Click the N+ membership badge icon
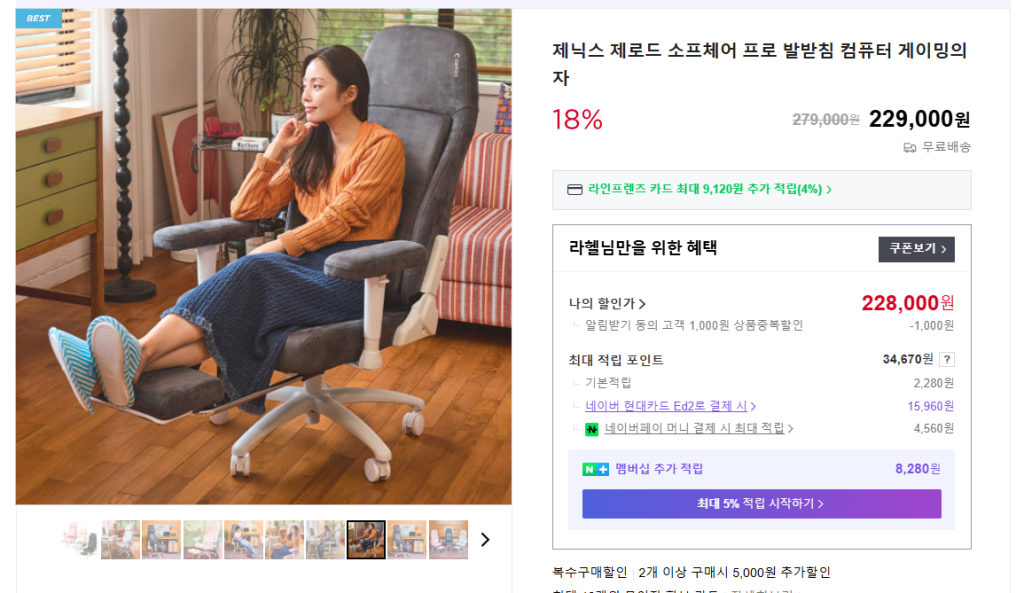This screenshot has width=1024, height=593. click(596, 469)
